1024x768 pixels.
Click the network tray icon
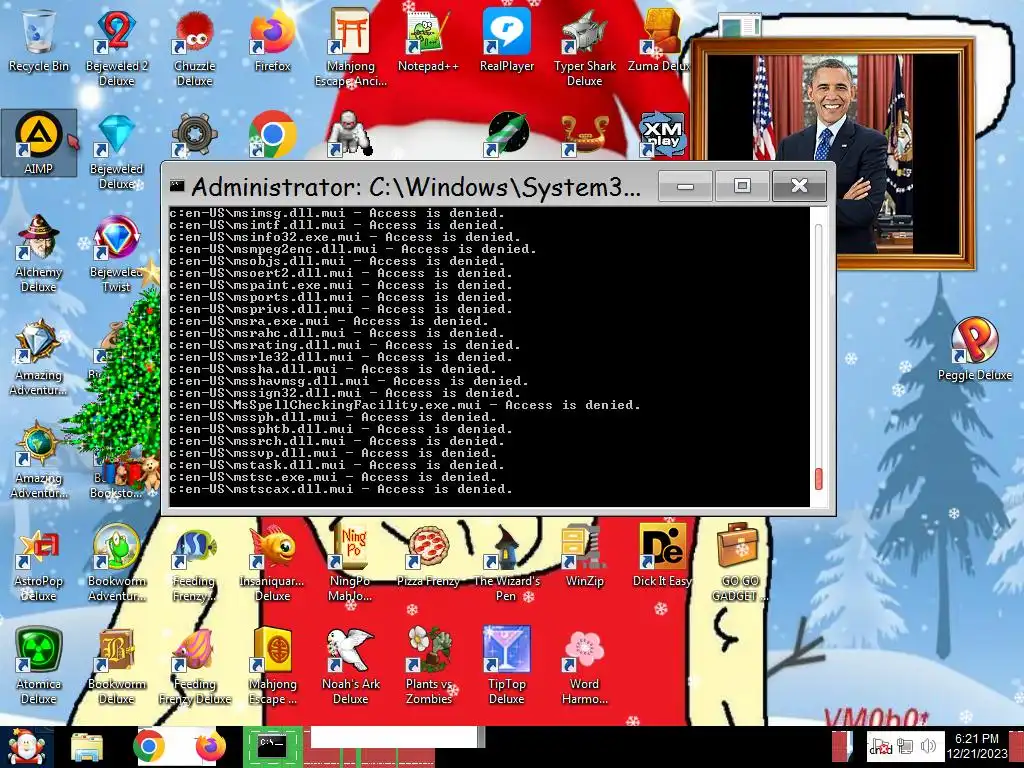[904, 746]
